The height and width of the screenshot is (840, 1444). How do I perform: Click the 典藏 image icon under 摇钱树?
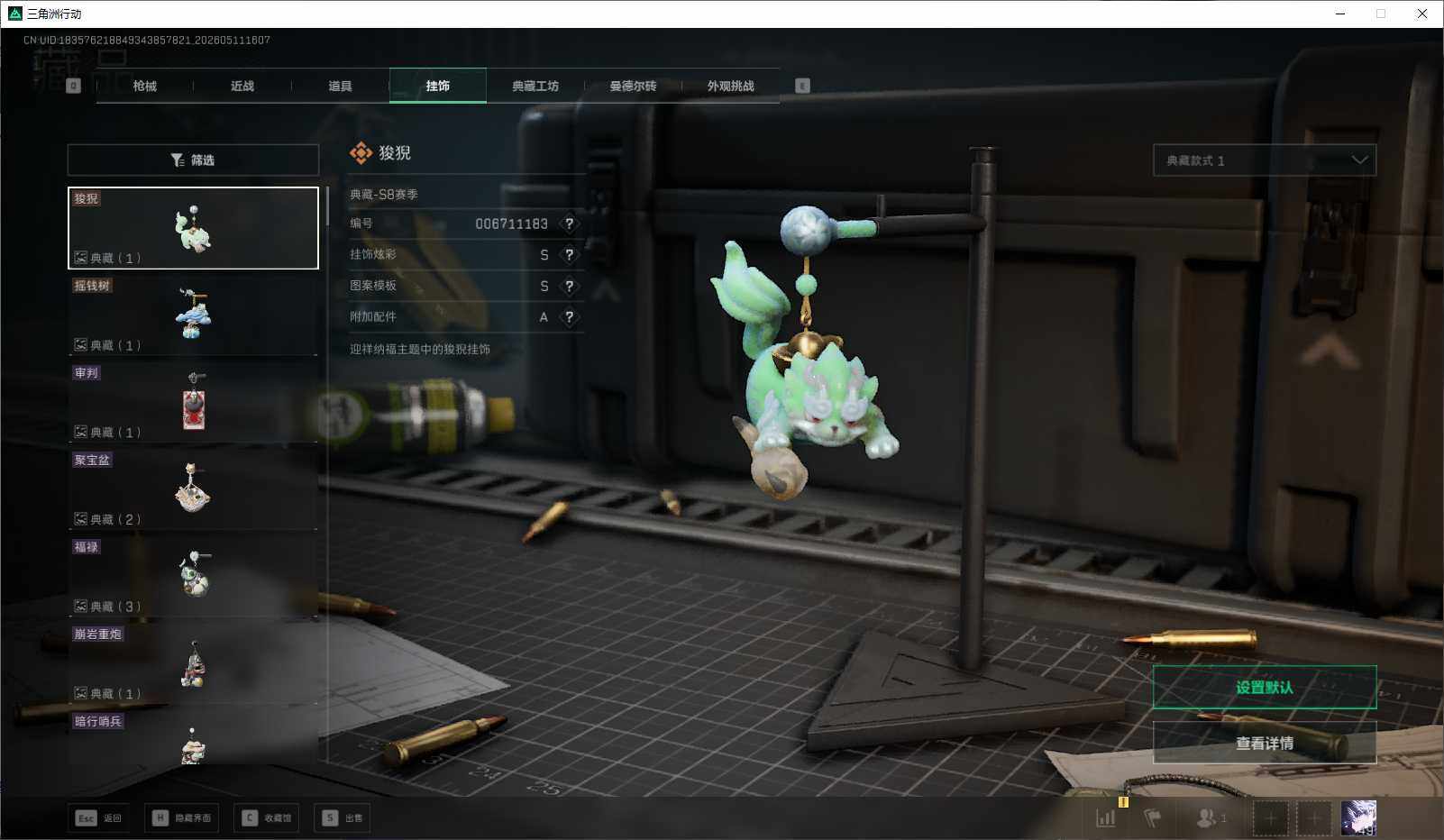(x=81, y=345)
